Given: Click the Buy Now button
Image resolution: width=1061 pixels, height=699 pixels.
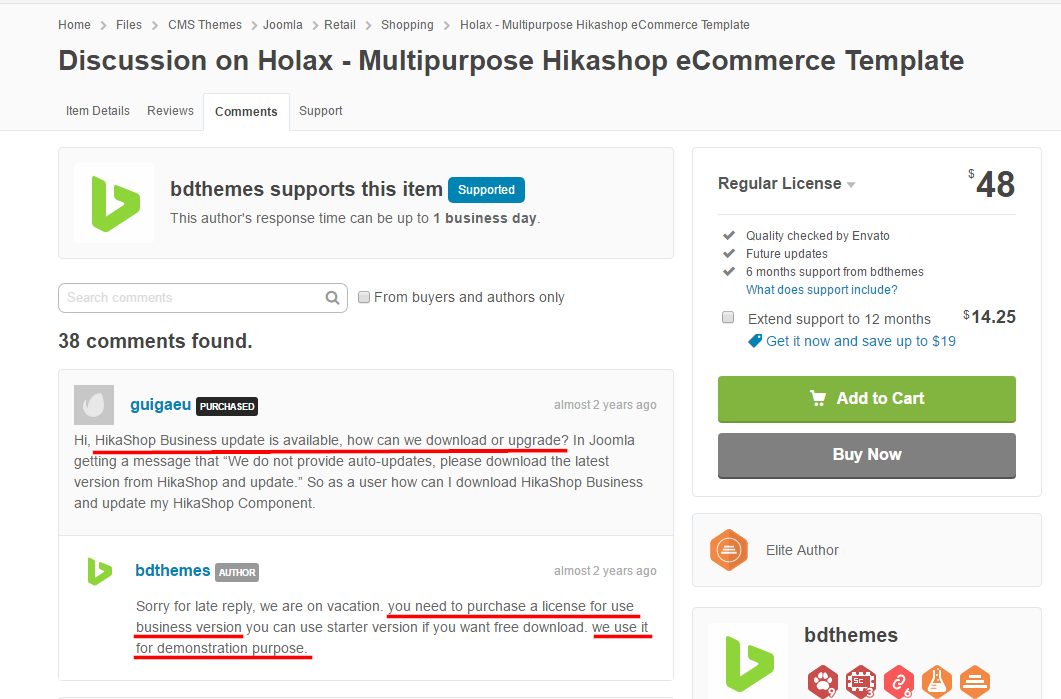Looking at the screenshot, I should pyautogui.click(x=866, y=455).
